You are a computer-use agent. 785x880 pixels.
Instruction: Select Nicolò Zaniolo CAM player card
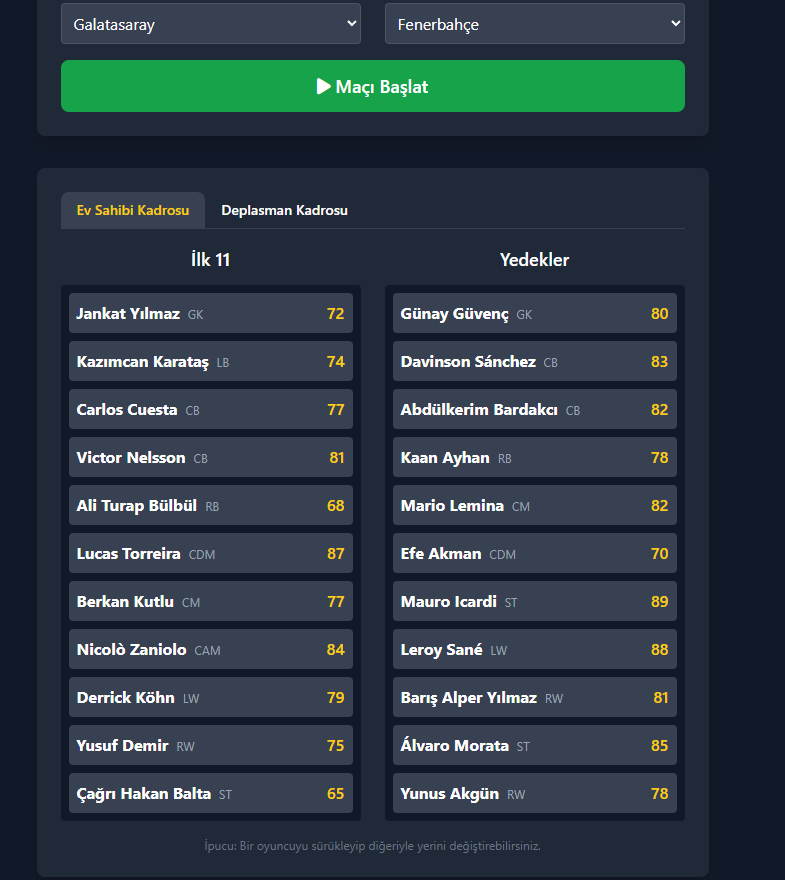pos(210,649)
